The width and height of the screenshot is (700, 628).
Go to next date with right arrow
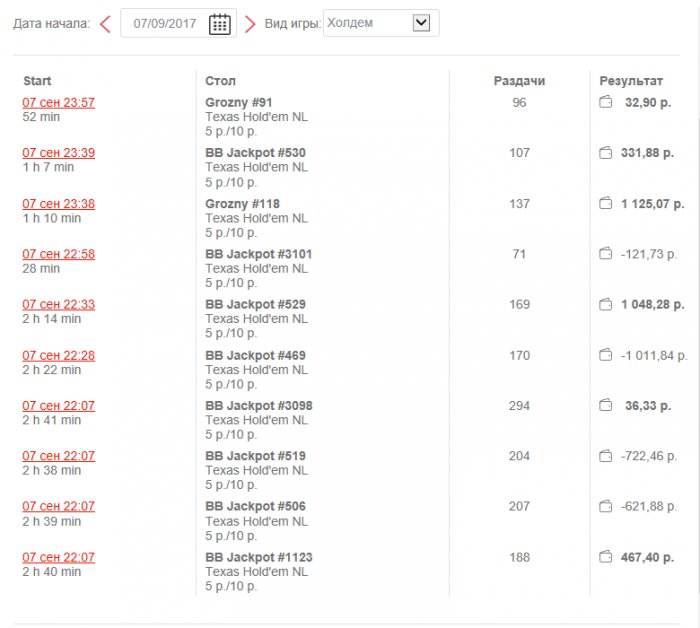point(250,23)
